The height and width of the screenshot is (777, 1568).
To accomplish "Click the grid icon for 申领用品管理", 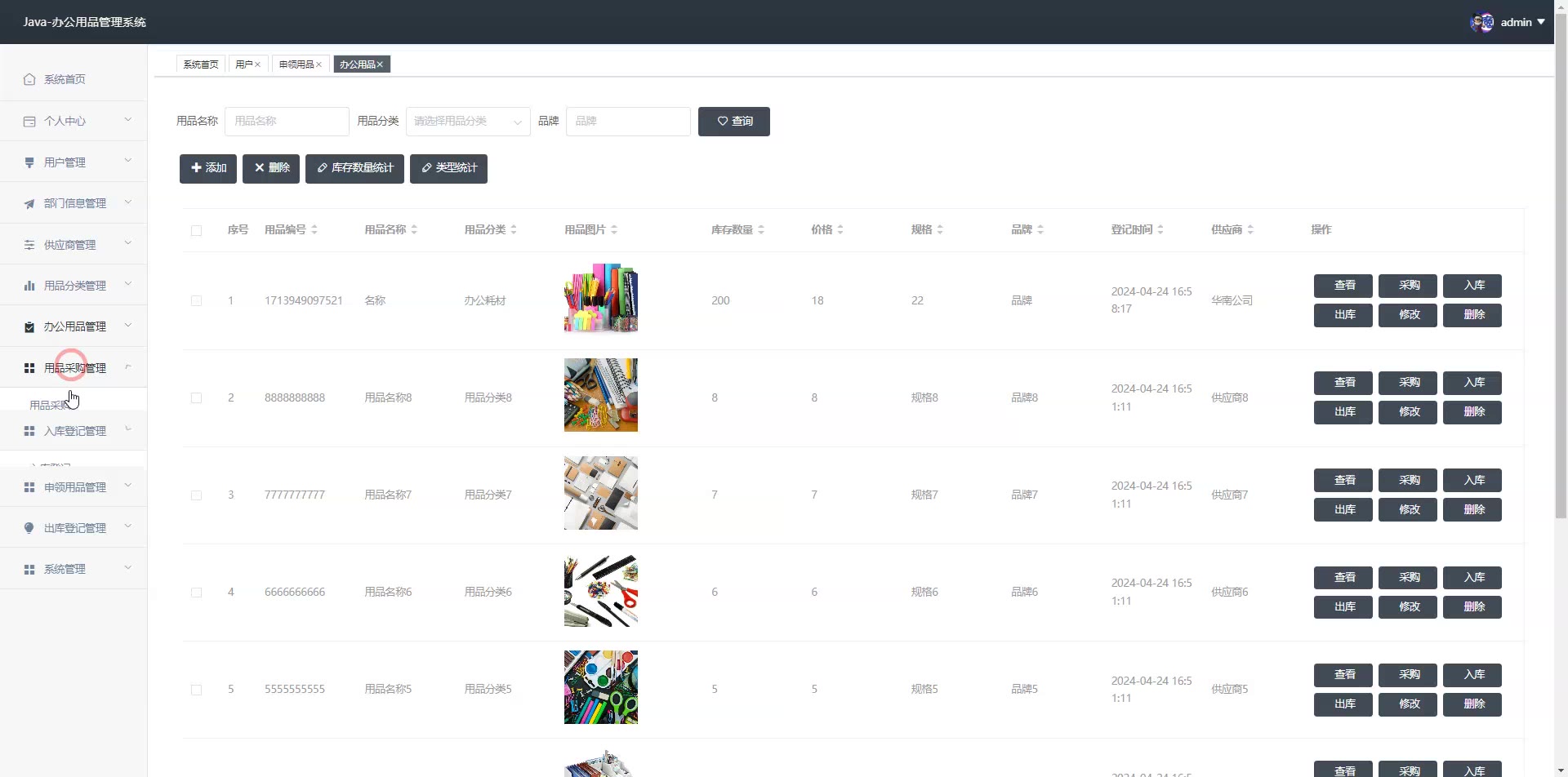I will (x=29, y=487).
